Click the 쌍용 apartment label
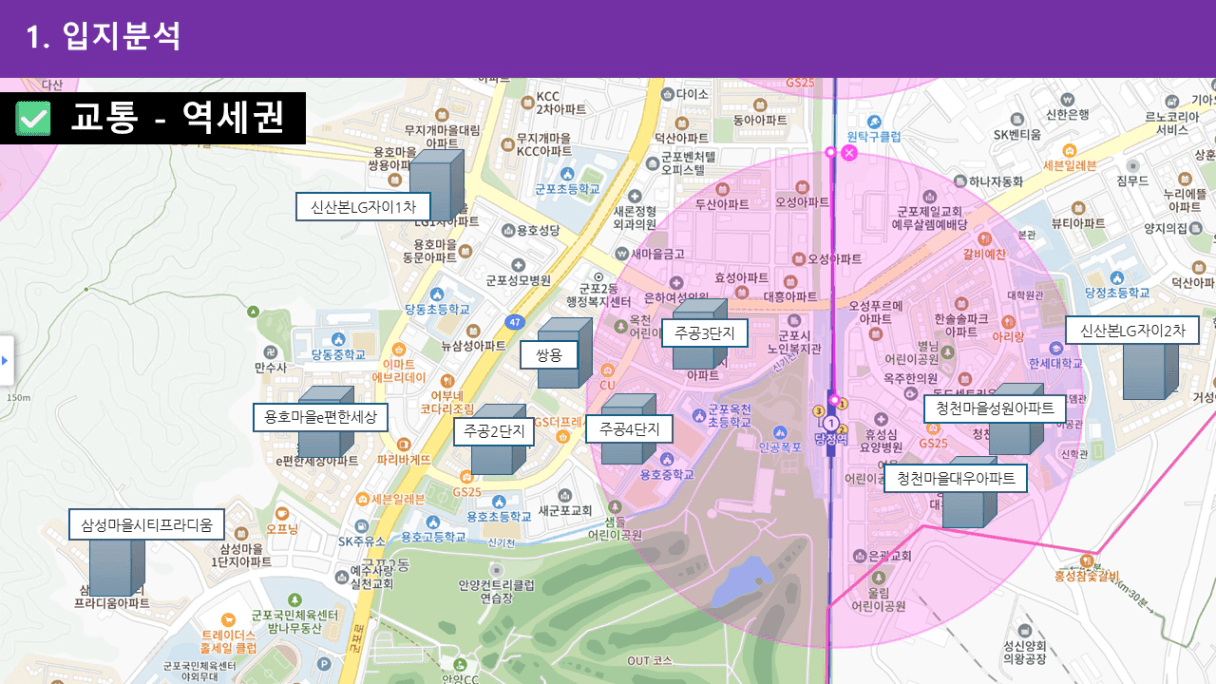 pos(549,354)
